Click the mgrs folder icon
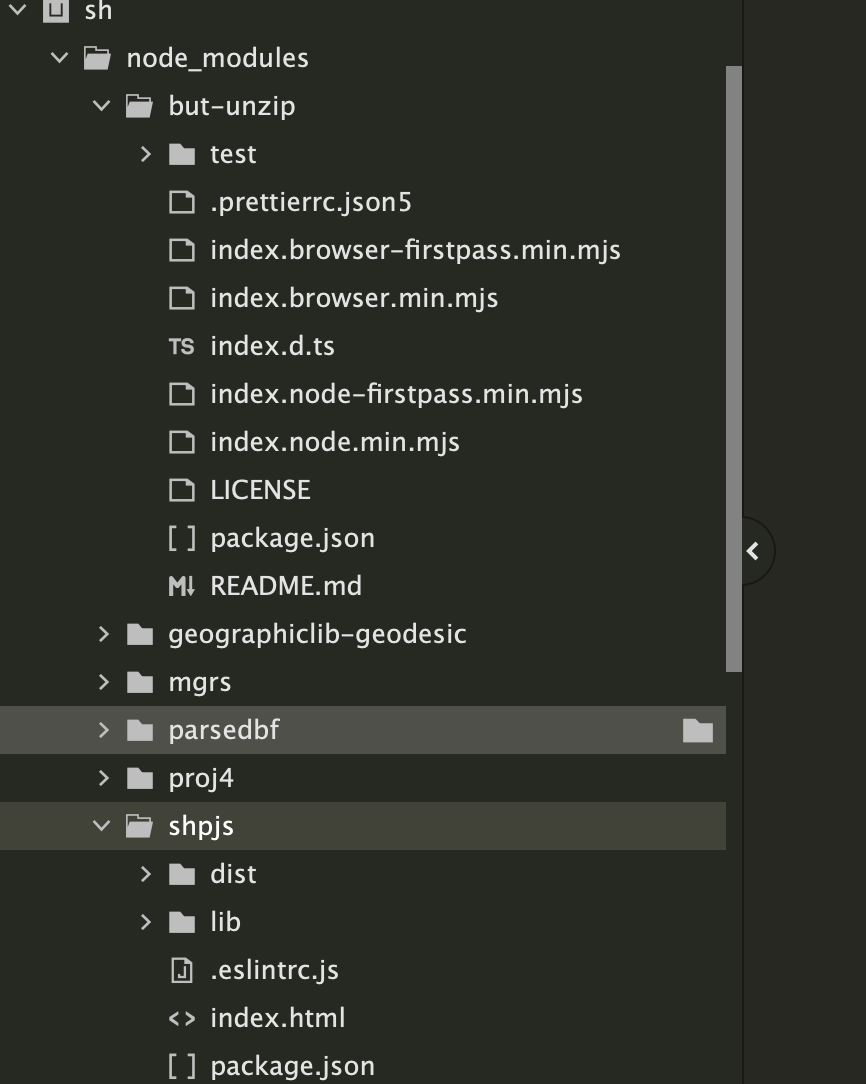866x1084 pixels. point(140,682)
